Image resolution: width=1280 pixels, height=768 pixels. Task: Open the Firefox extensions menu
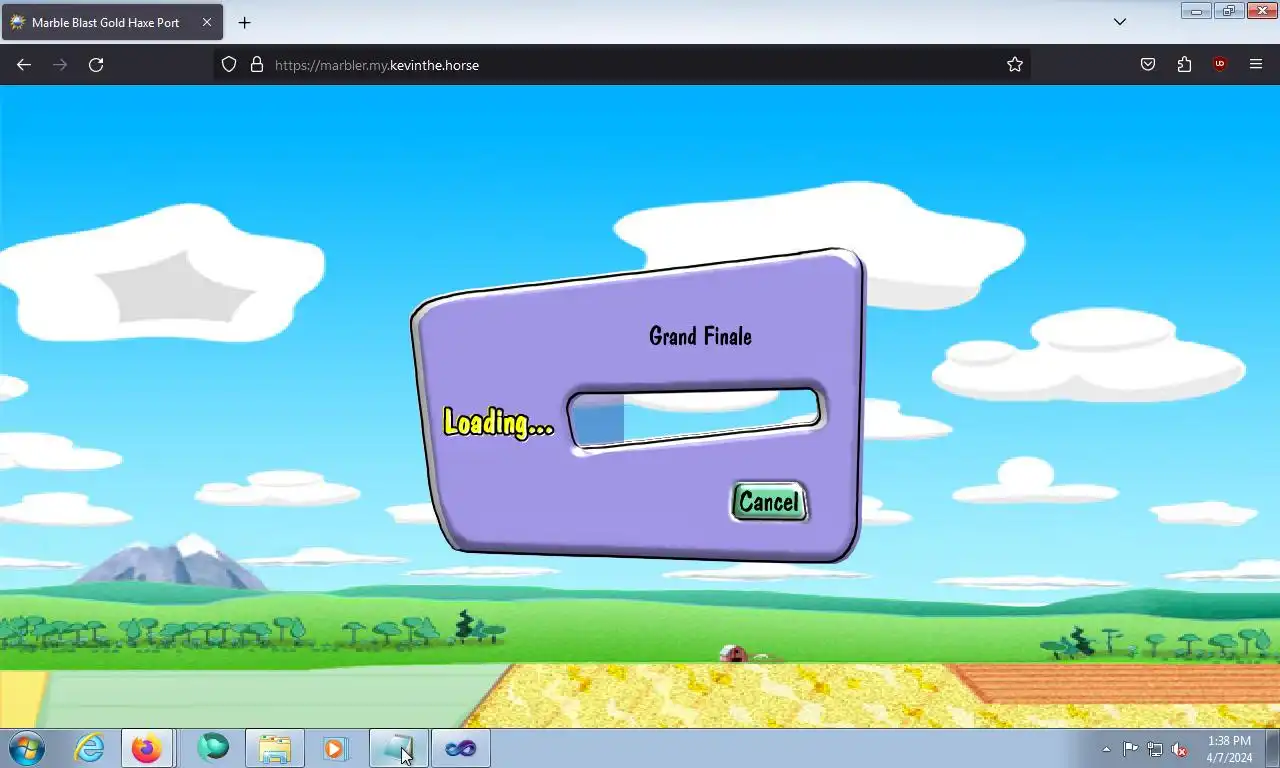[x=1184, y=64]
